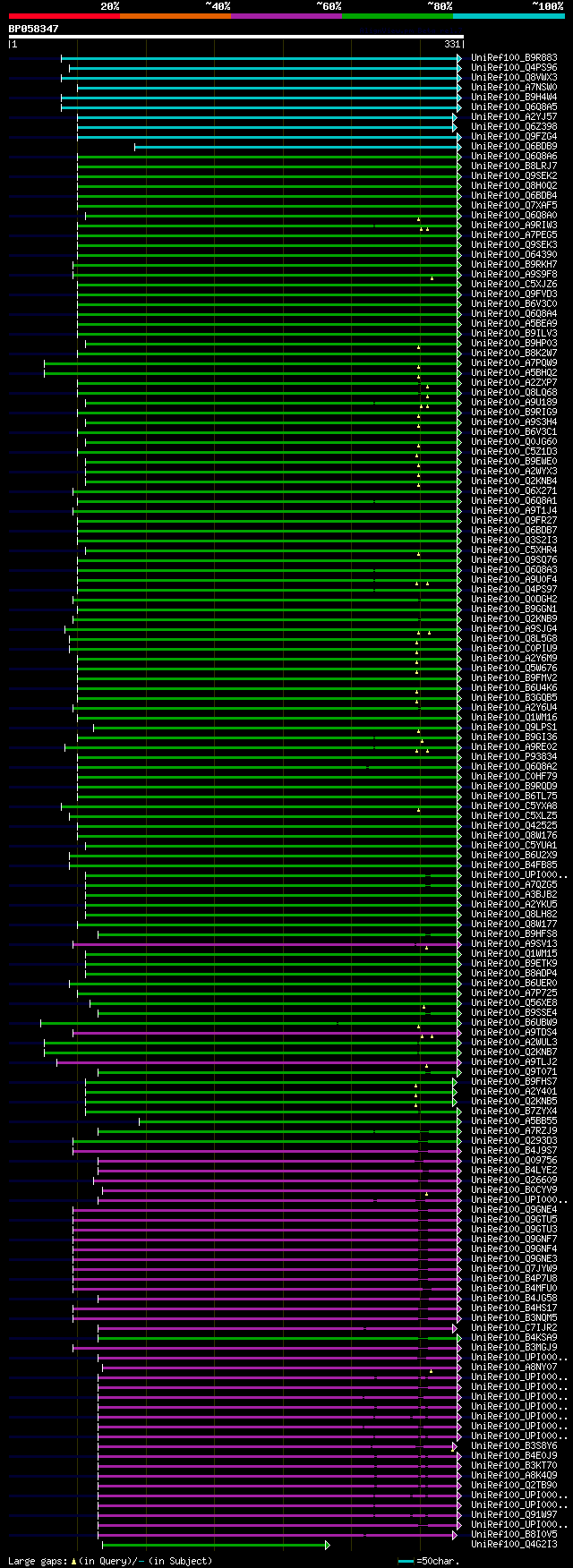The image size is (573, 1568).
Task: Select hit label UniRef100_Q8LQ68
Action: (514, 393)
